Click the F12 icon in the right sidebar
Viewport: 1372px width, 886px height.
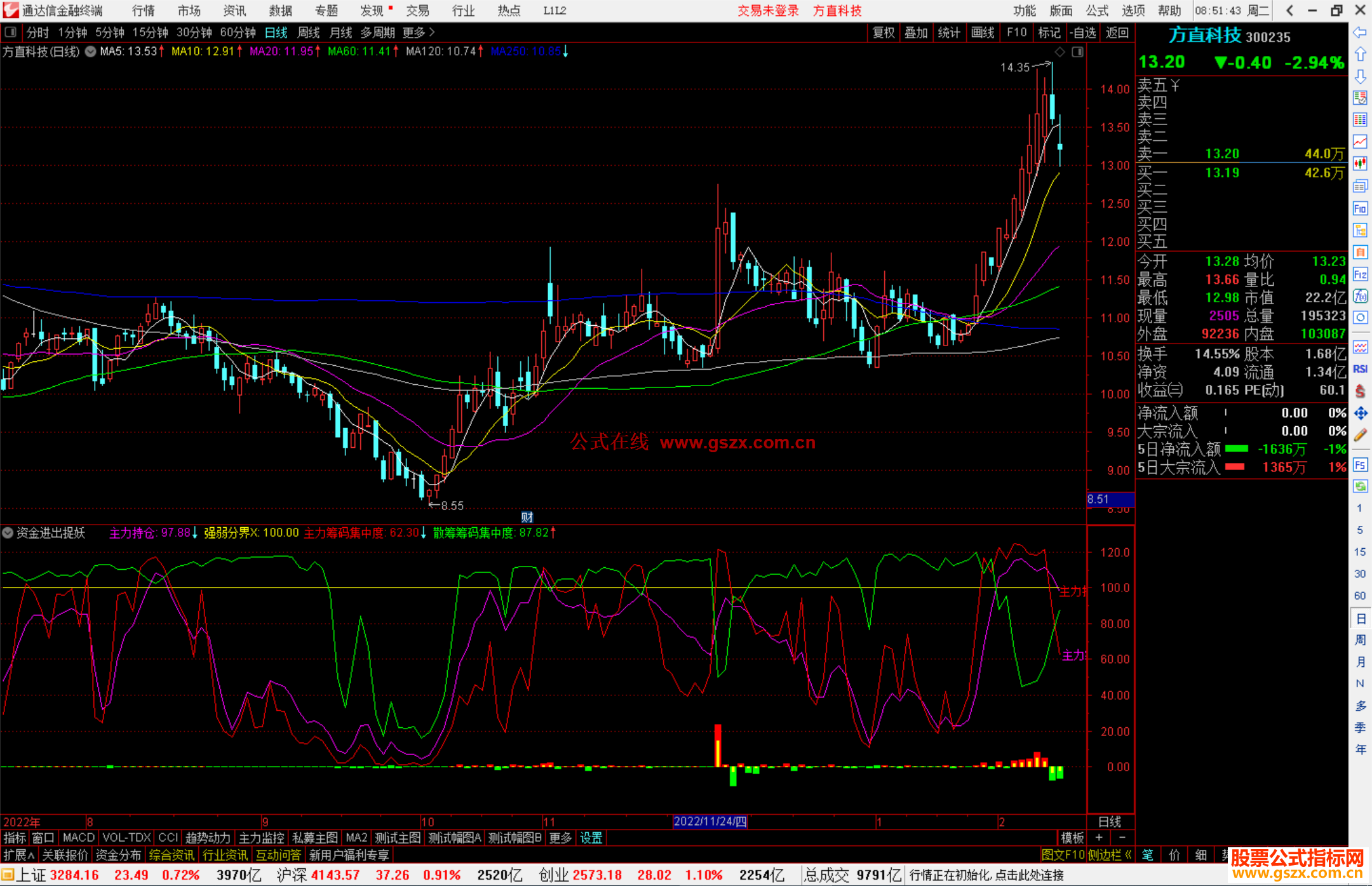[x=1360, y=274]
